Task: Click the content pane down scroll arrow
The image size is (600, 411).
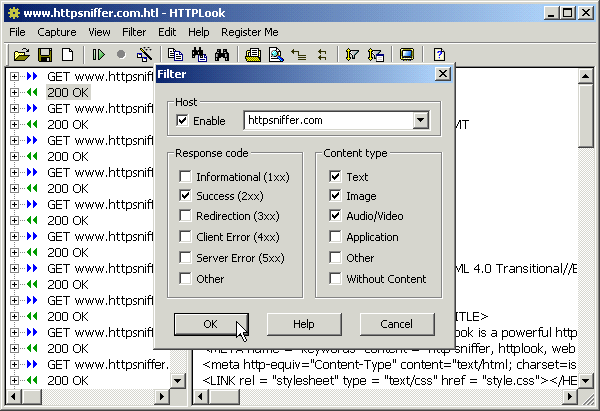Action: 585,380
